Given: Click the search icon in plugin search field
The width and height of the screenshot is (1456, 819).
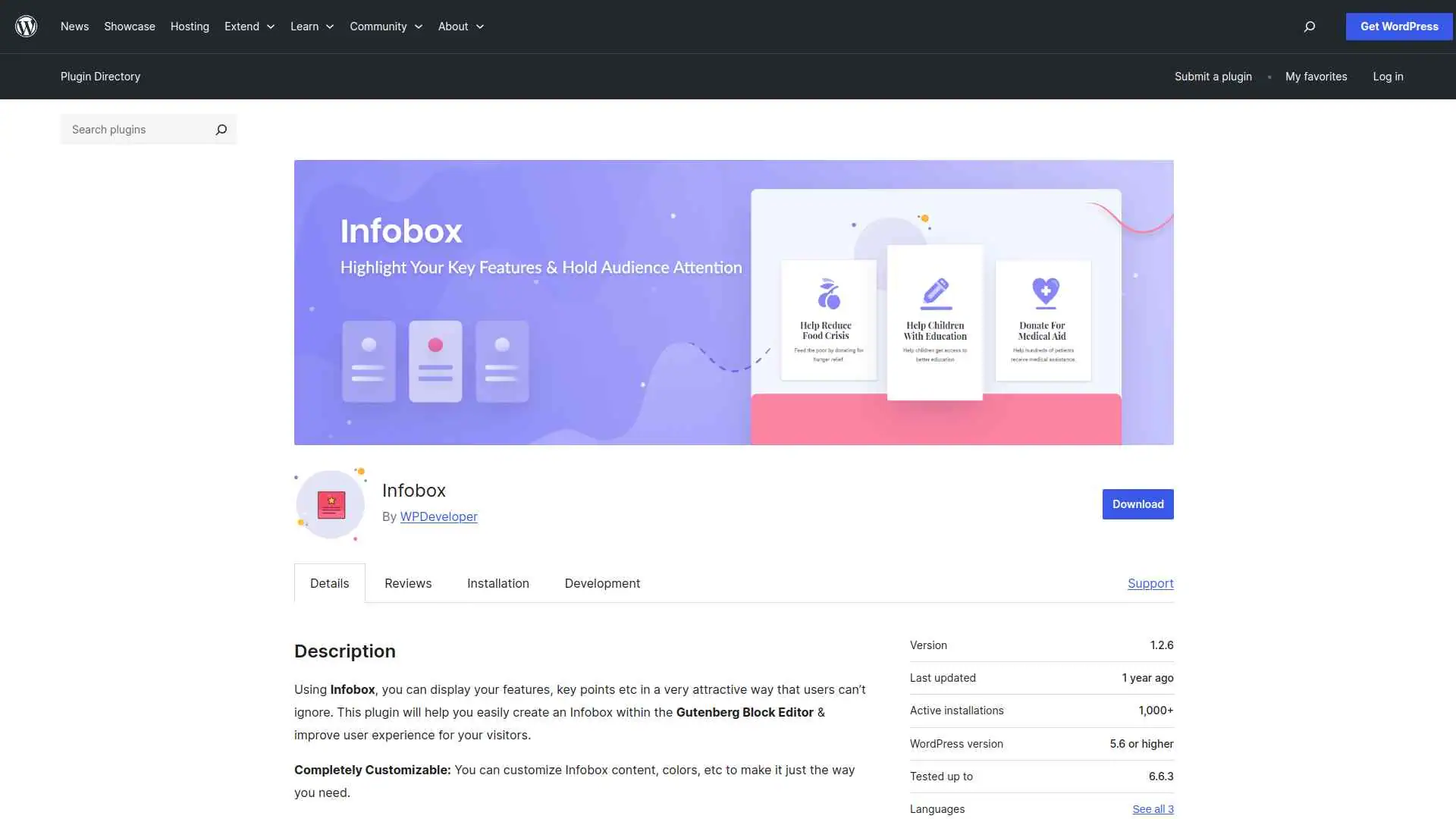Looking at the screenshot, I should pos(221,130).
